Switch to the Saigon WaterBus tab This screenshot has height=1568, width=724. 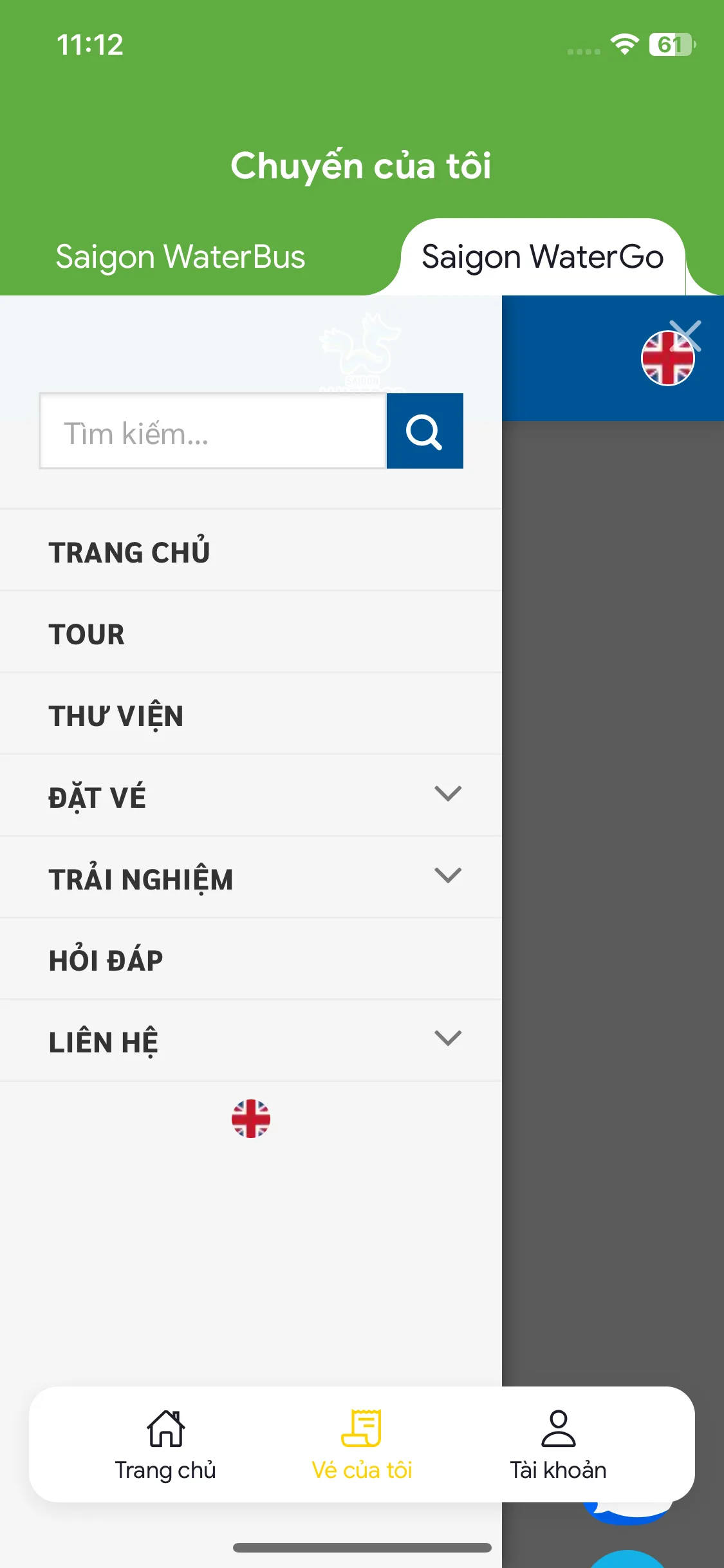[180, 257]
